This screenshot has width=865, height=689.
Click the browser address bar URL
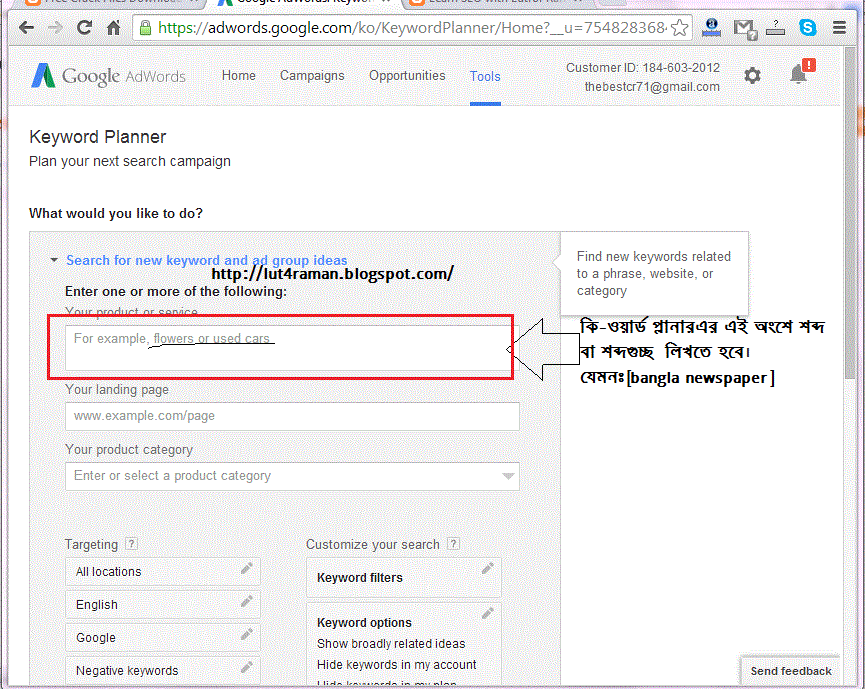[412, 28]
